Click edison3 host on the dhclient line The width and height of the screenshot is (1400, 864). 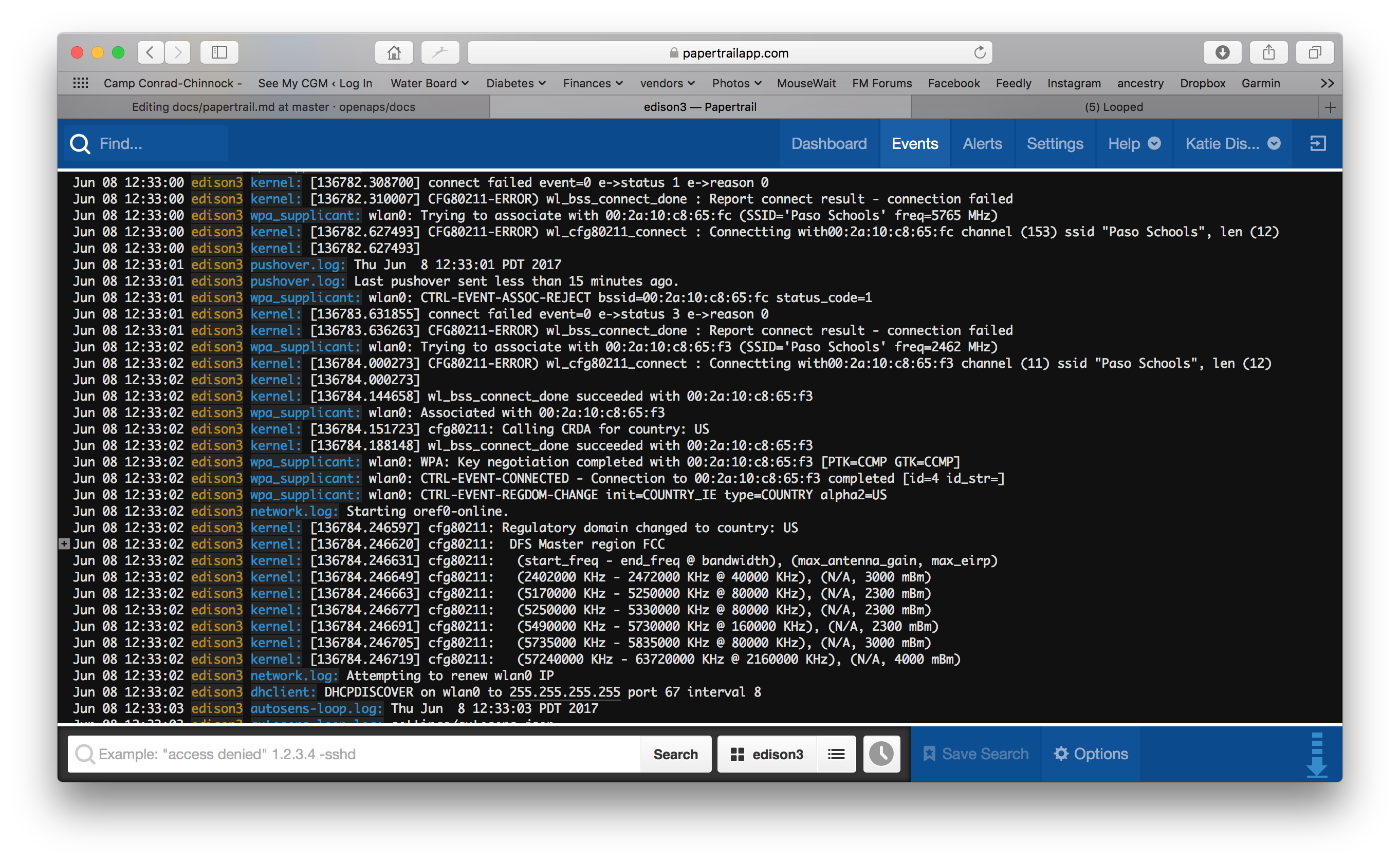[x=217, y=692]
